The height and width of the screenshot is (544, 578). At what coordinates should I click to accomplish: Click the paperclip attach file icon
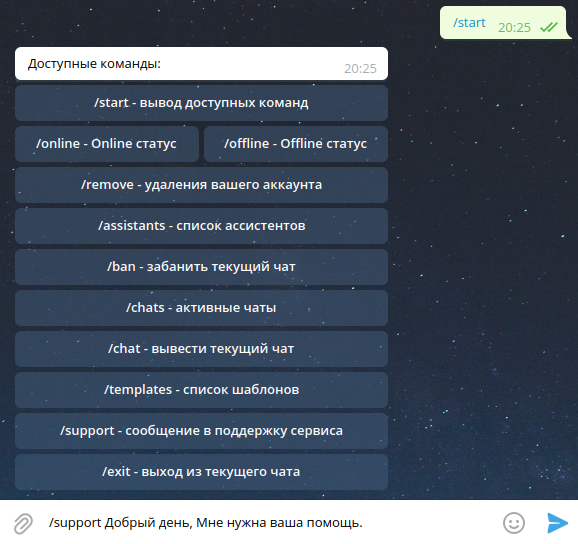23,523
